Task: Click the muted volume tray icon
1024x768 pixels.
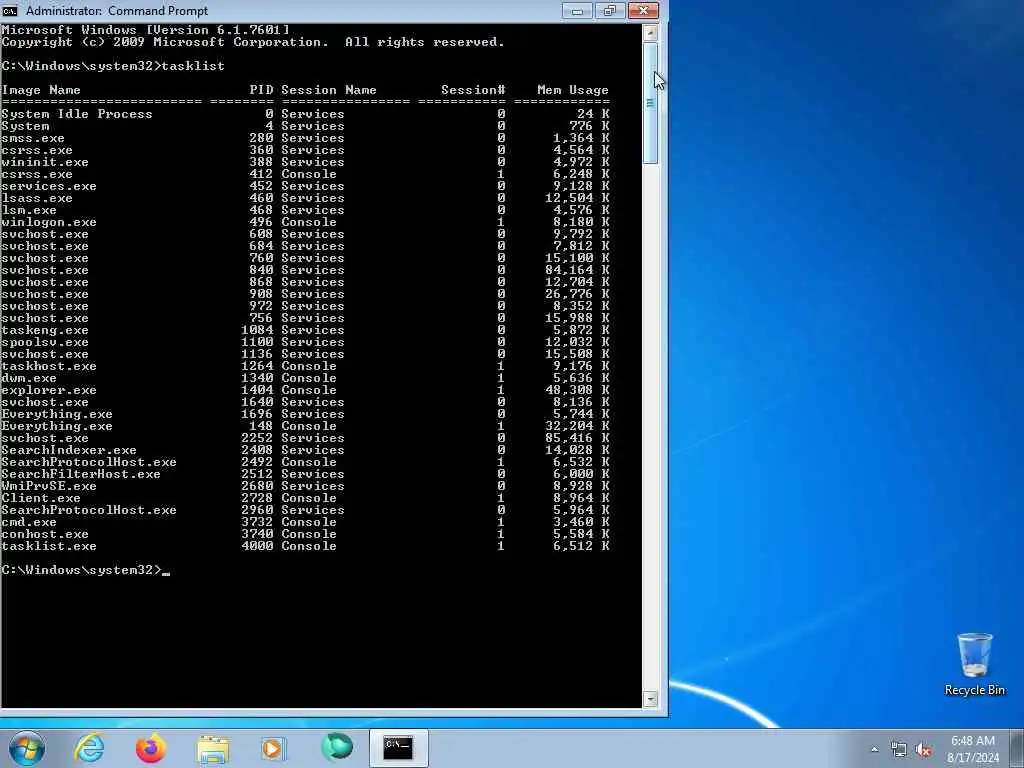Action: pyautogui.click(x=923, y=750)
